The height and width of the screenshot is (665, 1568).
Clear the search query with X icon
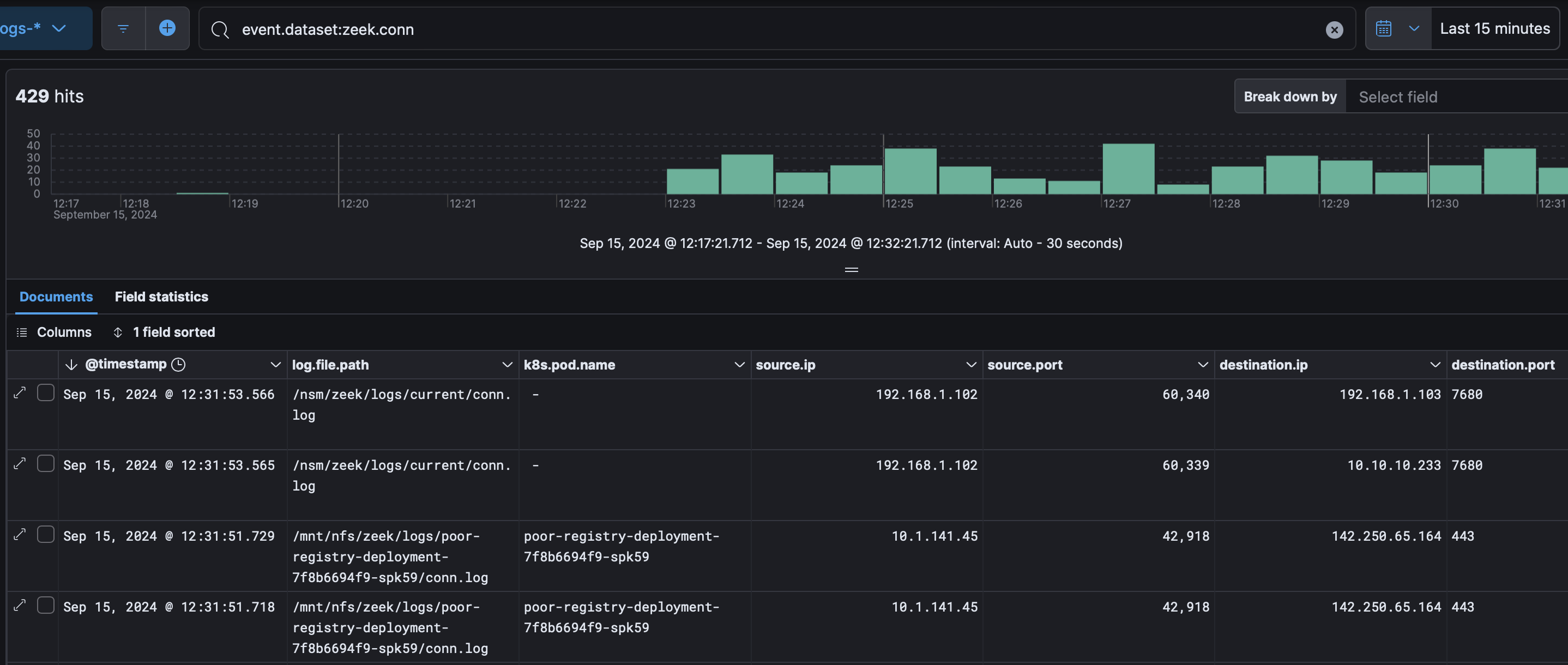pos(1334,30)
